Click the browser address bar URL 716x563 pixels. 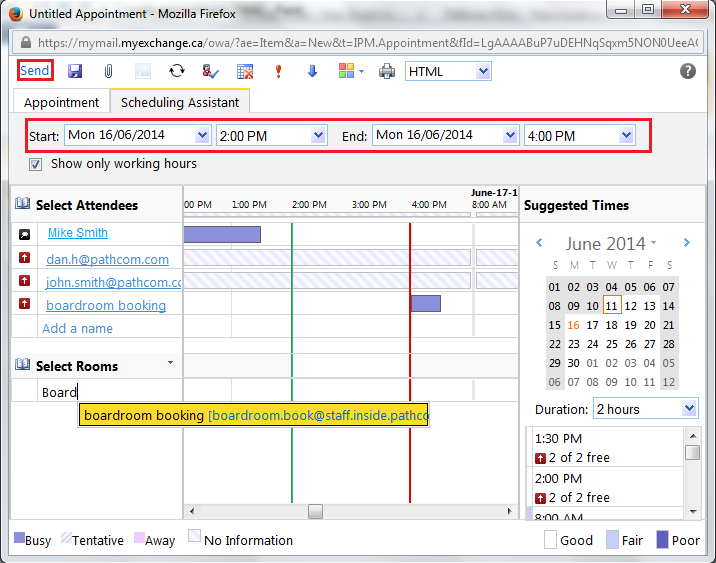pos(368,43)
